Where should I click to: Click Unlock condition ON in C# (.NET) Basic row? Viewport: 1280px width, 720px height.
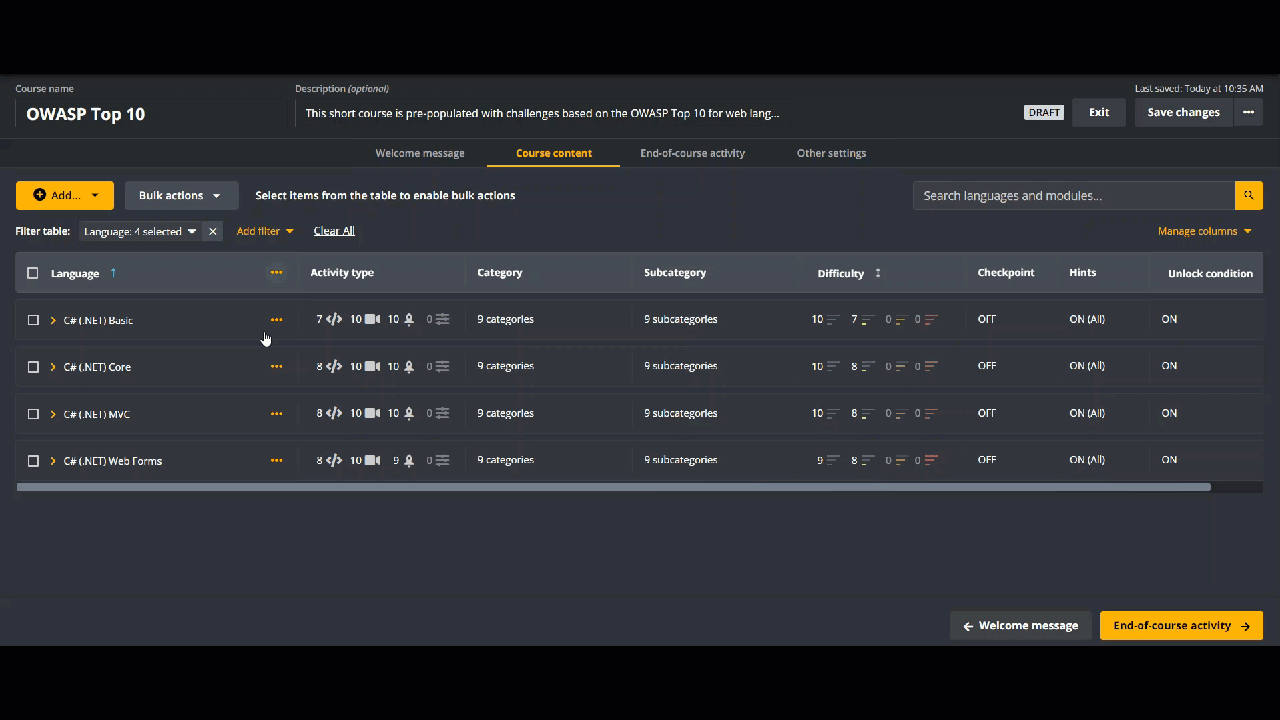pos(1169,319)
